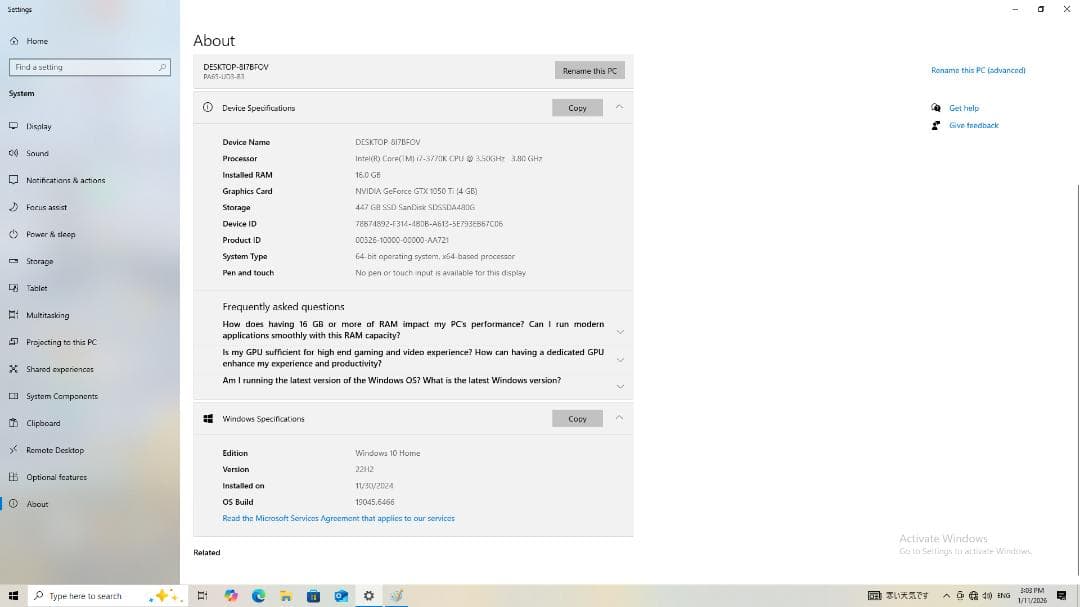
Task: Open the Microsoft Services Agreement link
Action: pyautogui.click(x=338, y=519)
